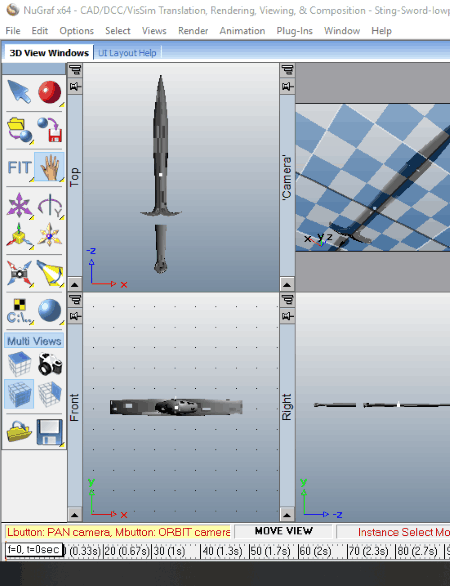Select the blue arrow pointer tool
Viewport: 450px width, 586px height.
[x=19, y=92]
